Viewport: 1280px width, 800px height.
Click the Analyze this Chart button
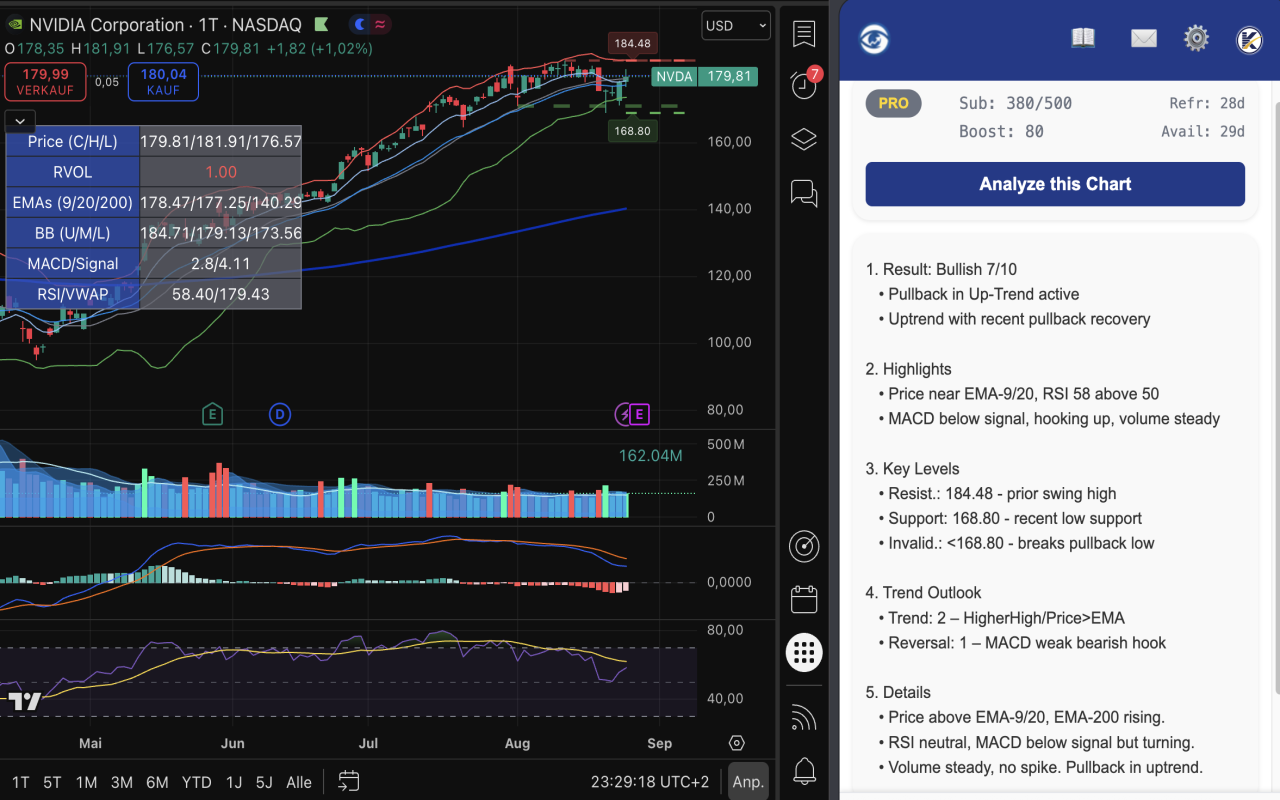1055,184
